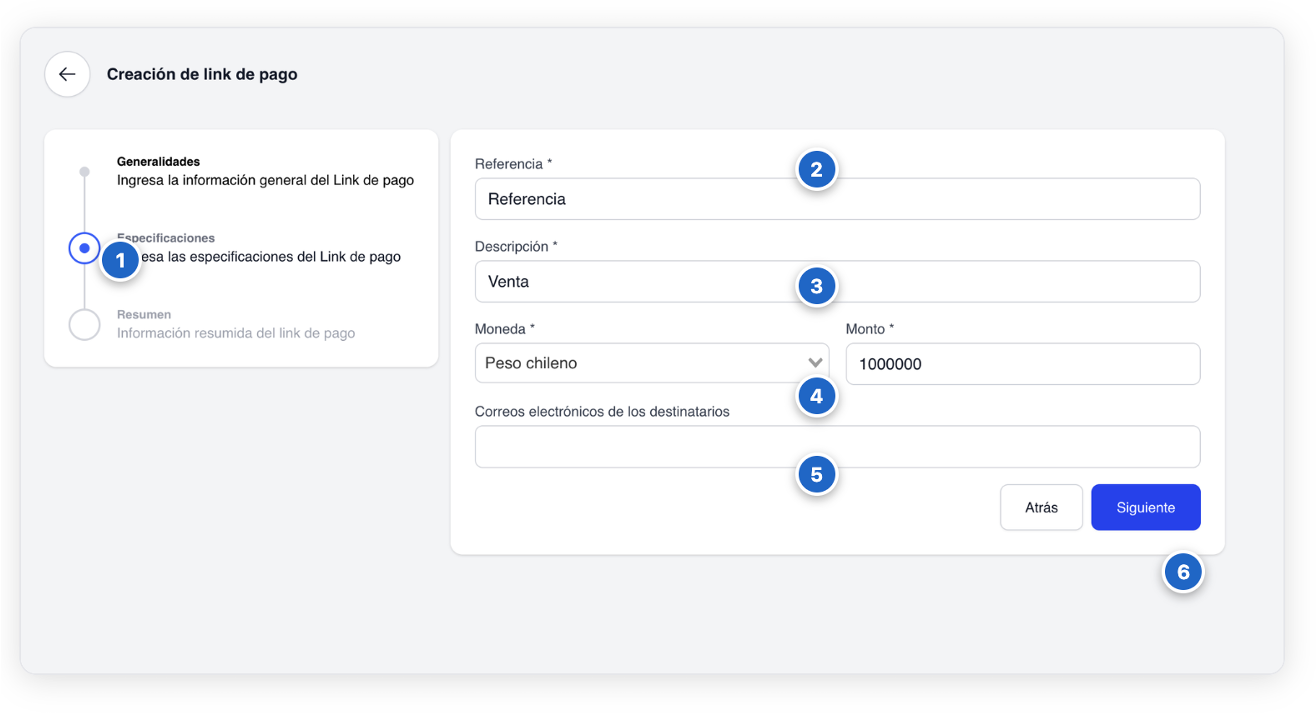Click the "Creación de link de pago" title

point(202,74)
